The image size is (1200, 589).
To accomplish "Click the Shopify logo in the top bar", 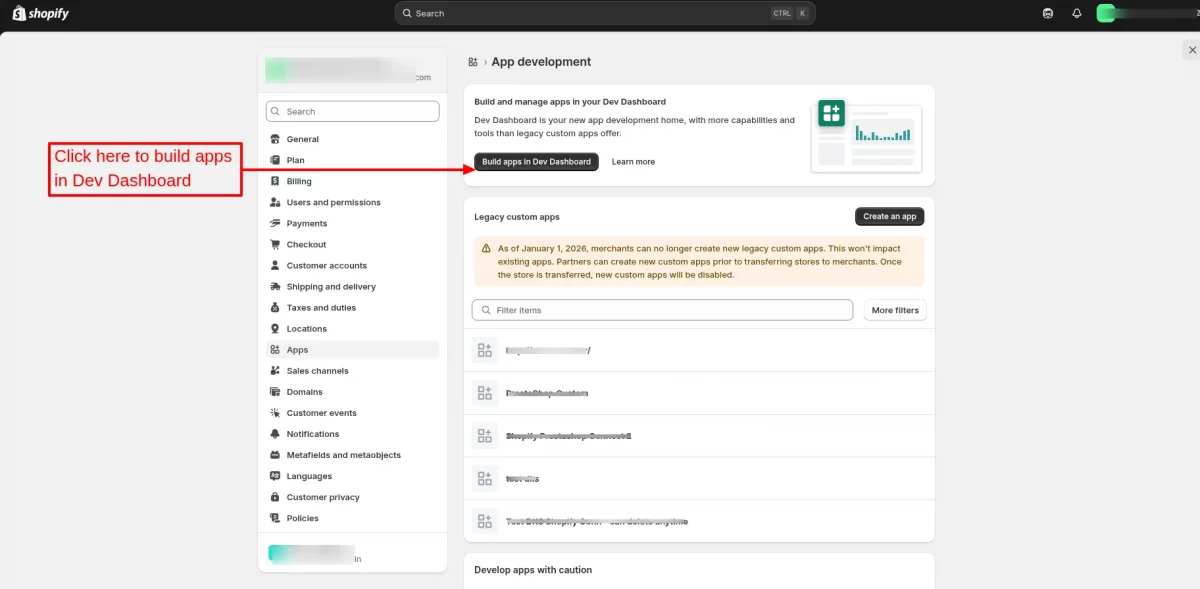I will pyautogui.click(x=40, y=13).
